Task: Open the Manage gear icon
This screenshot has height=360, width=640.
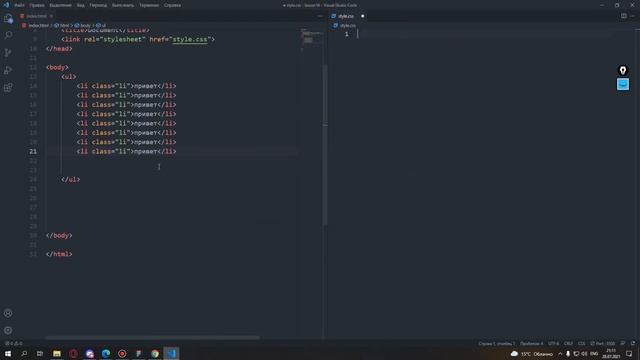Action: (x=8, y=330)
